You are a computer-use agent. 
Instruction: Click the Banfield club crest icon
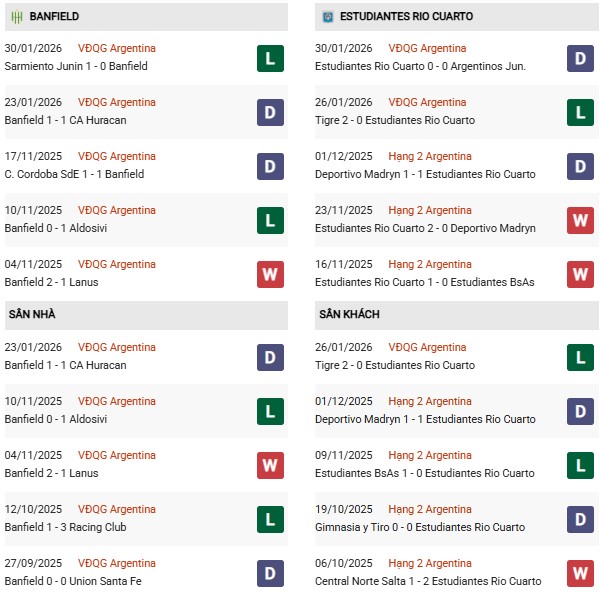(x=15, y=17)
